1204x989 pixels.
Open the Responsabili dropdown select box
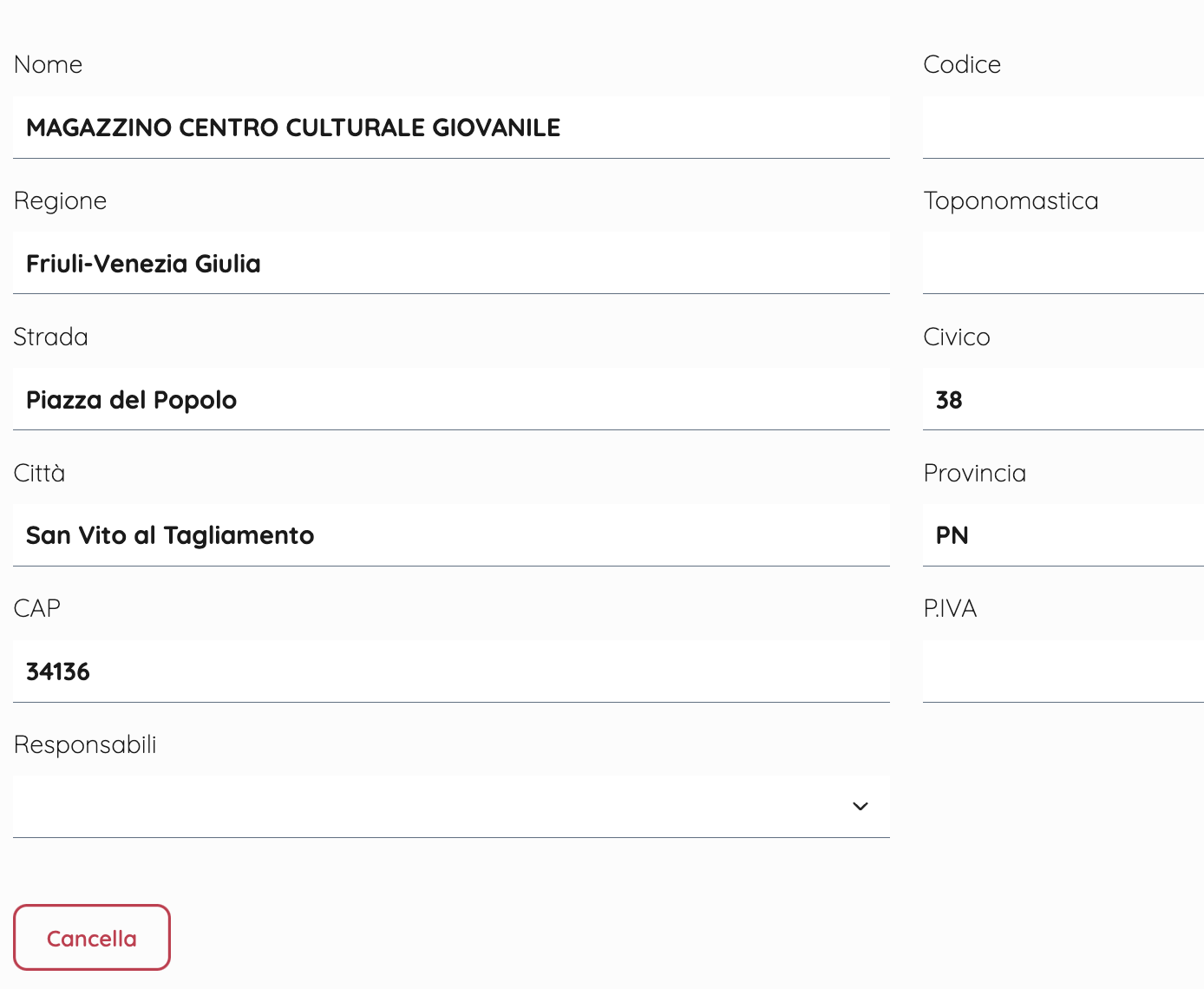[x=434, y=807]
